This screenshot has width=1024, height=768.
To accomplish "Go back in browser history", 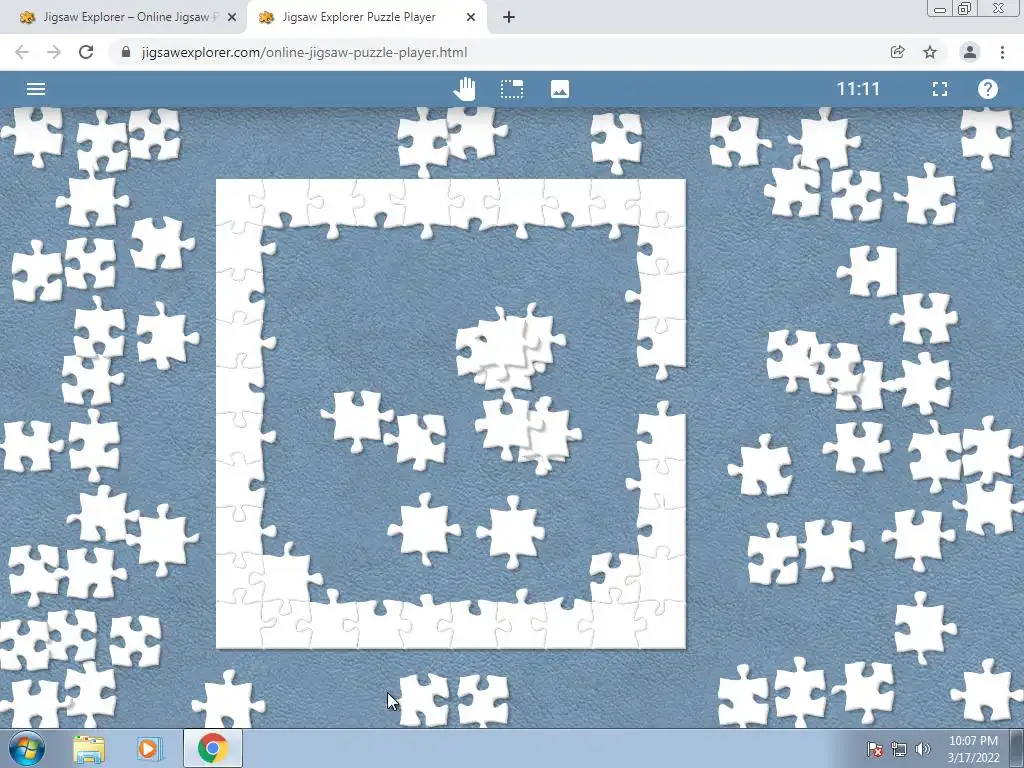I will point(22,52).
